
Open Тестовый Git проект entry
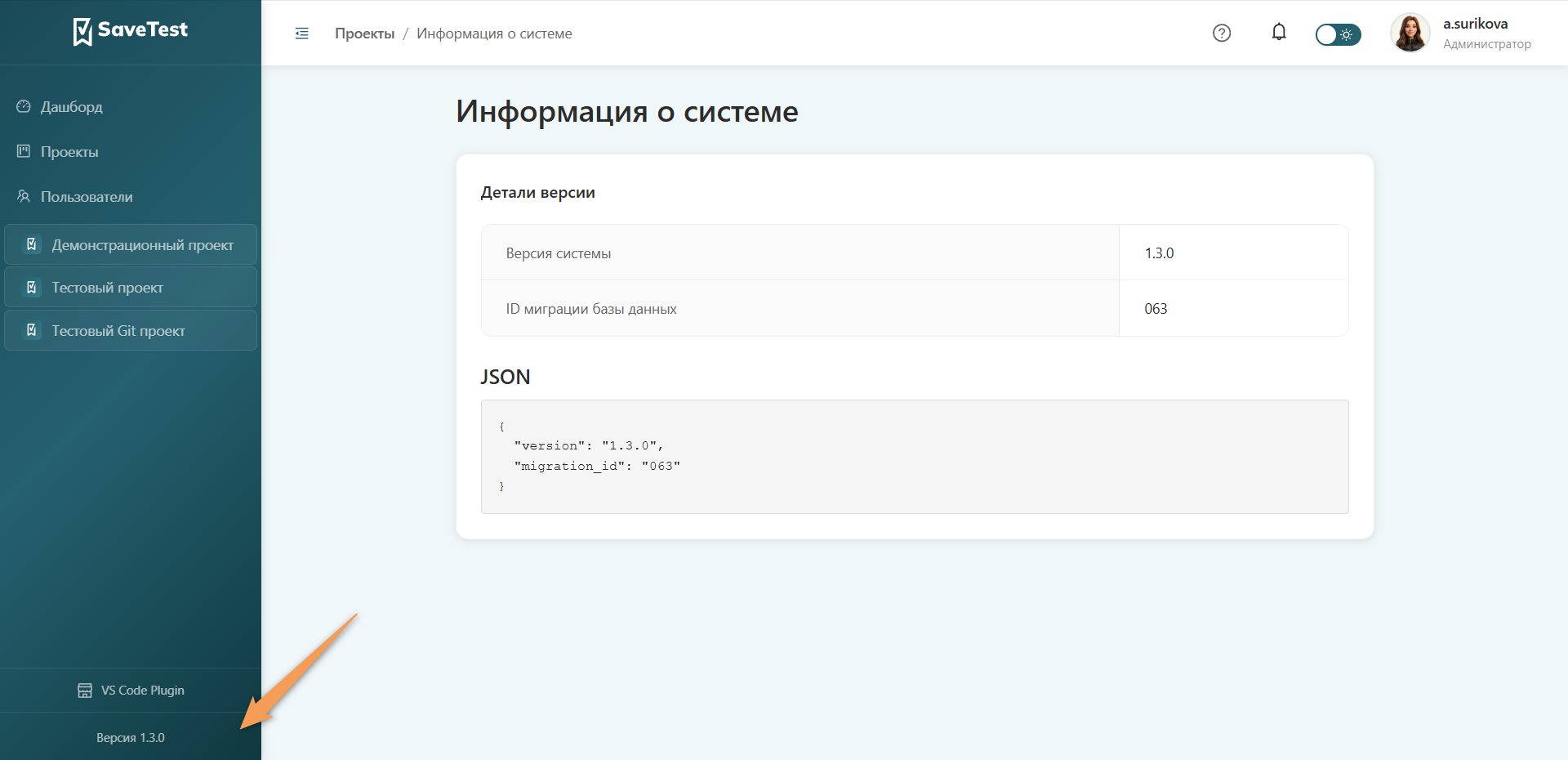pyautogui.click(x=131, y=330)
